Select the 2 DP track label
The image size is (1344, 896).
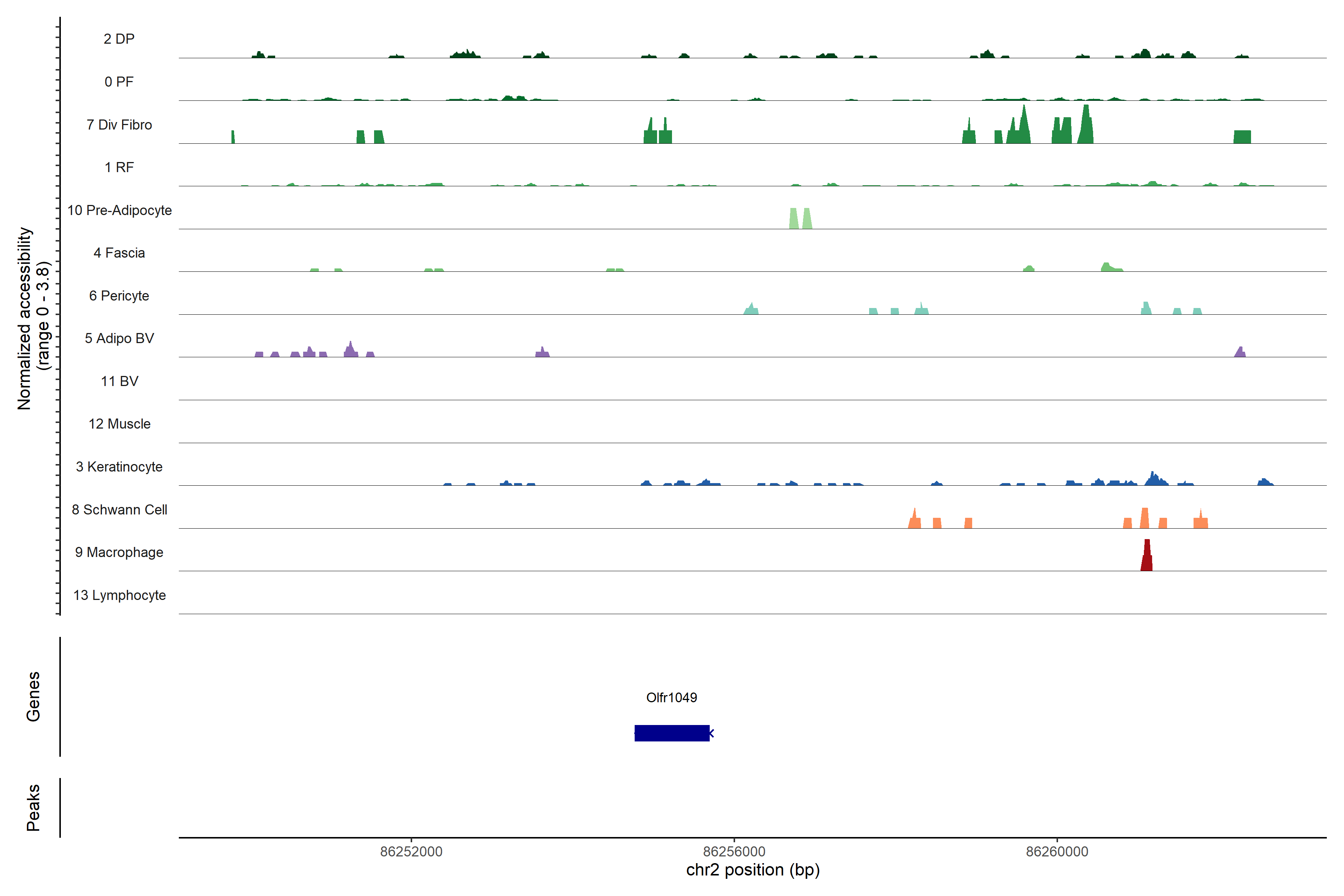tap(119, 39)
